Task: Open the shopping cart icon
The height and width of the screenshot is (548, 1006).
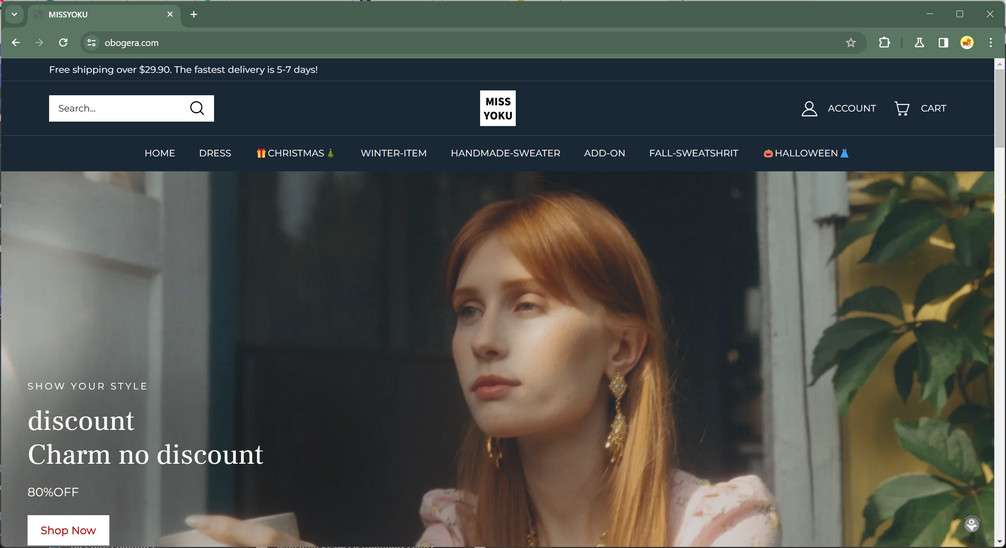Action: pos(902,108)
